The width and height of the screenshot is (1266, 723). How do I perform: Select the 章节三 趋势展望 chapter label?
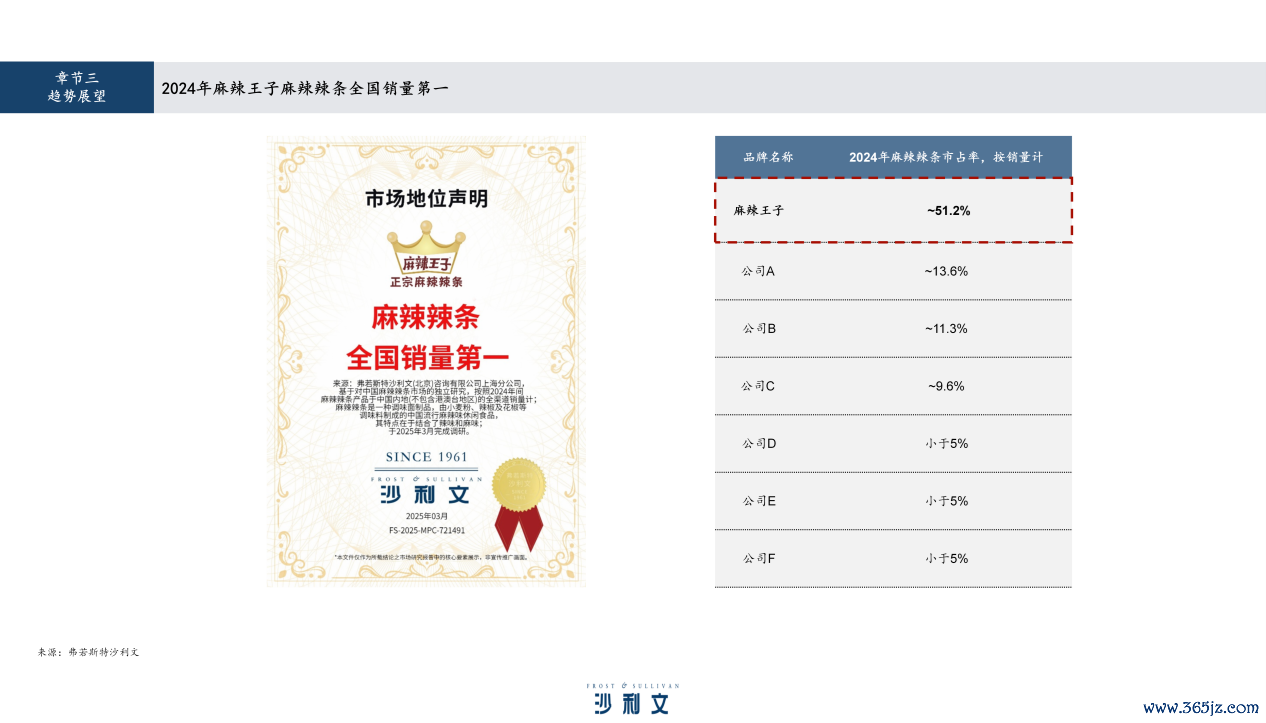click(77, 87)
